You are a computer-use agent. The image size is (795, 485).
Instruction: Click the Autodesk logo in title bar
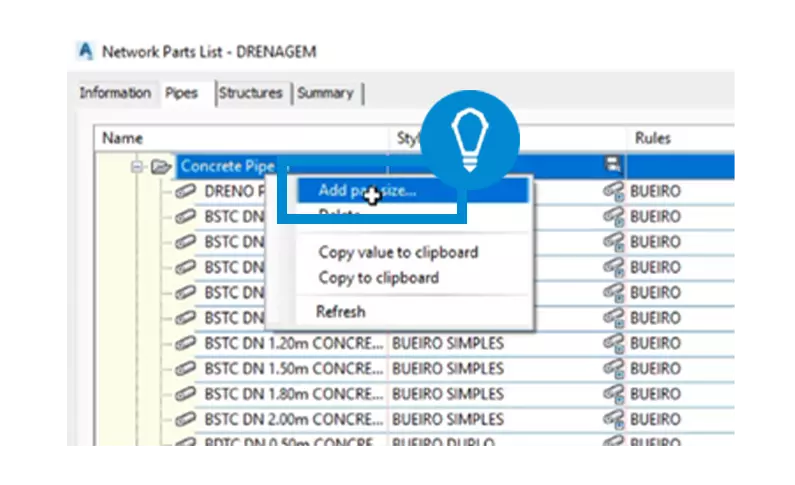point(86,51)
